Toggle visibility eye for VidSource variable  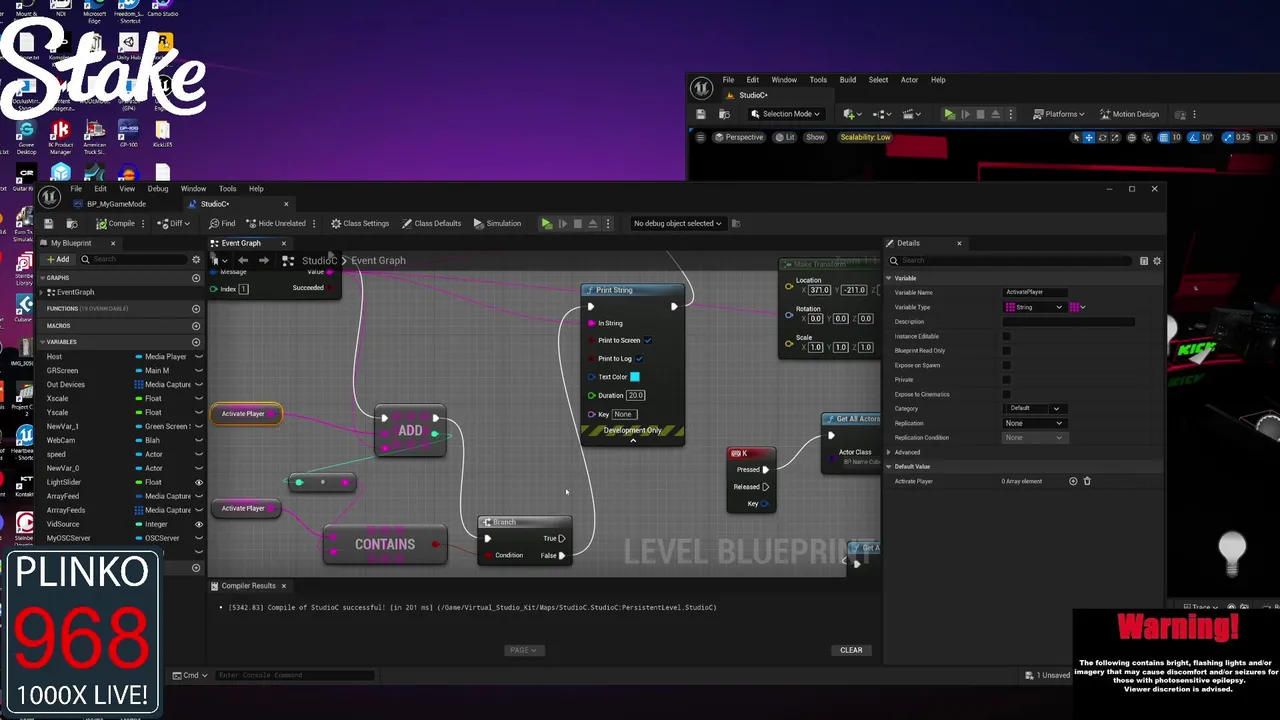(198, 524)
